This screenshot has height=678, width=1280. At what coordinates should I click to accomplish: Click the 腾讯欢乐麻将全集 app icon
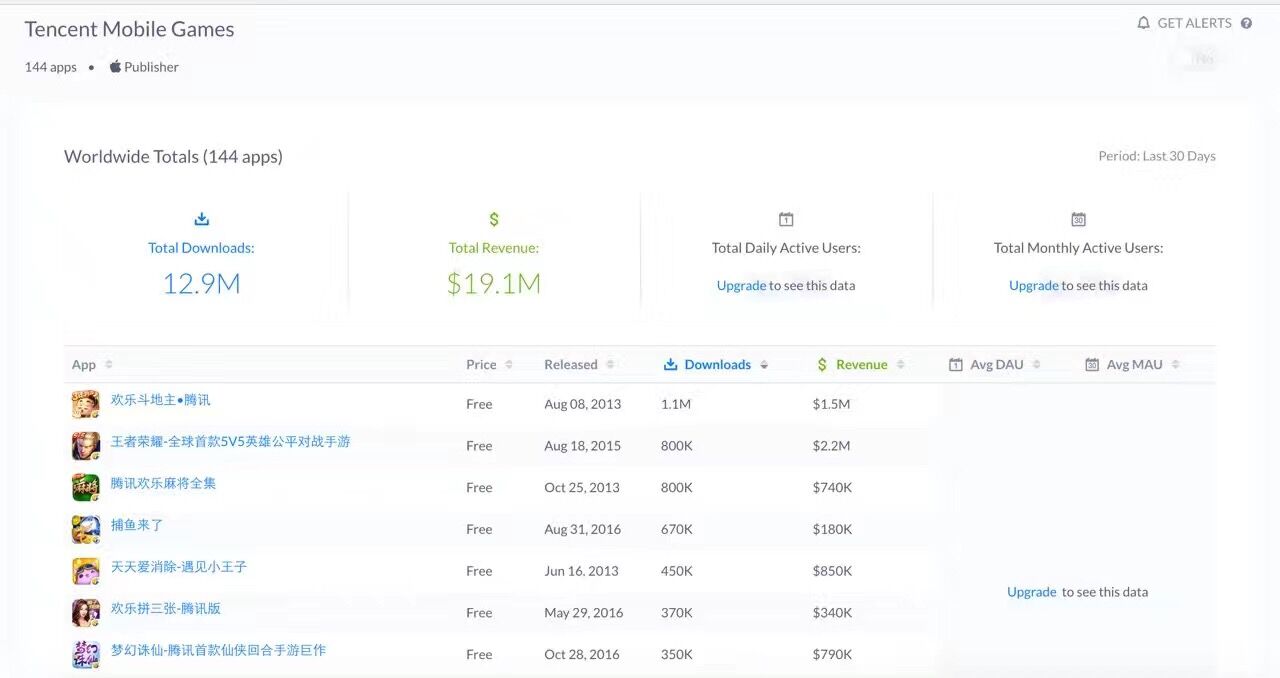click(x=86, y=487)
